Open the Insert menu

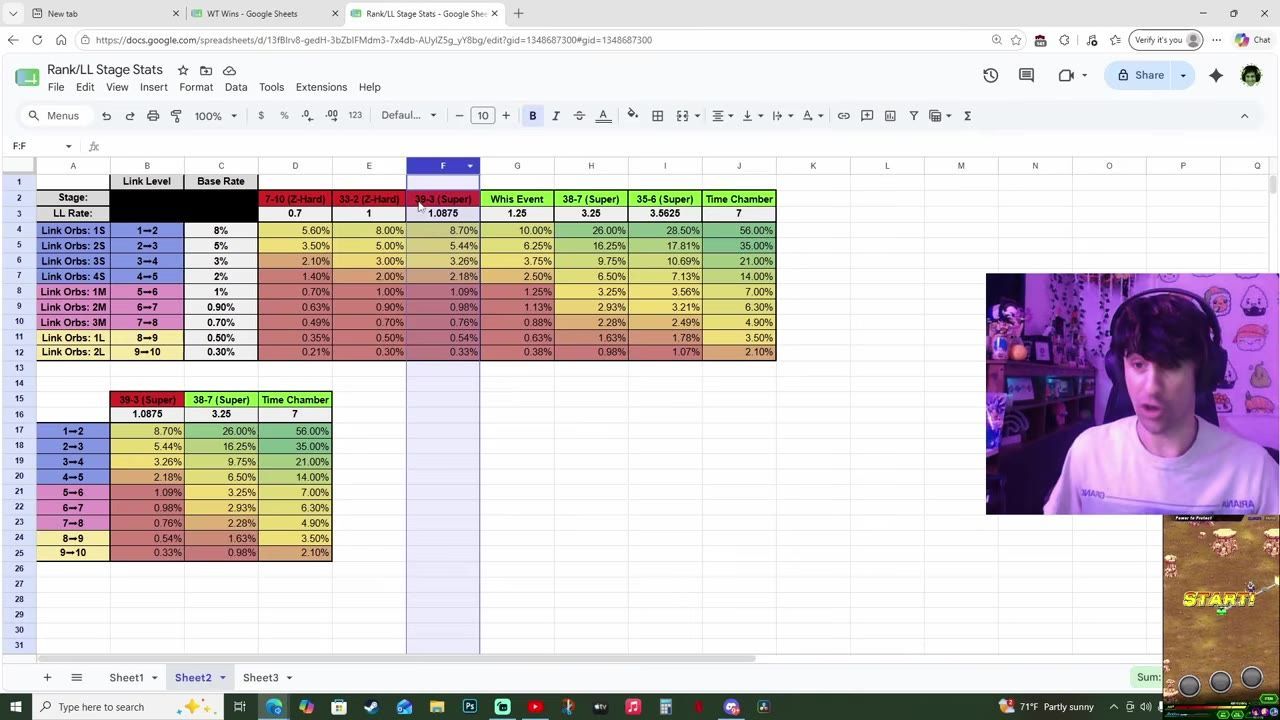pos(154,87)
